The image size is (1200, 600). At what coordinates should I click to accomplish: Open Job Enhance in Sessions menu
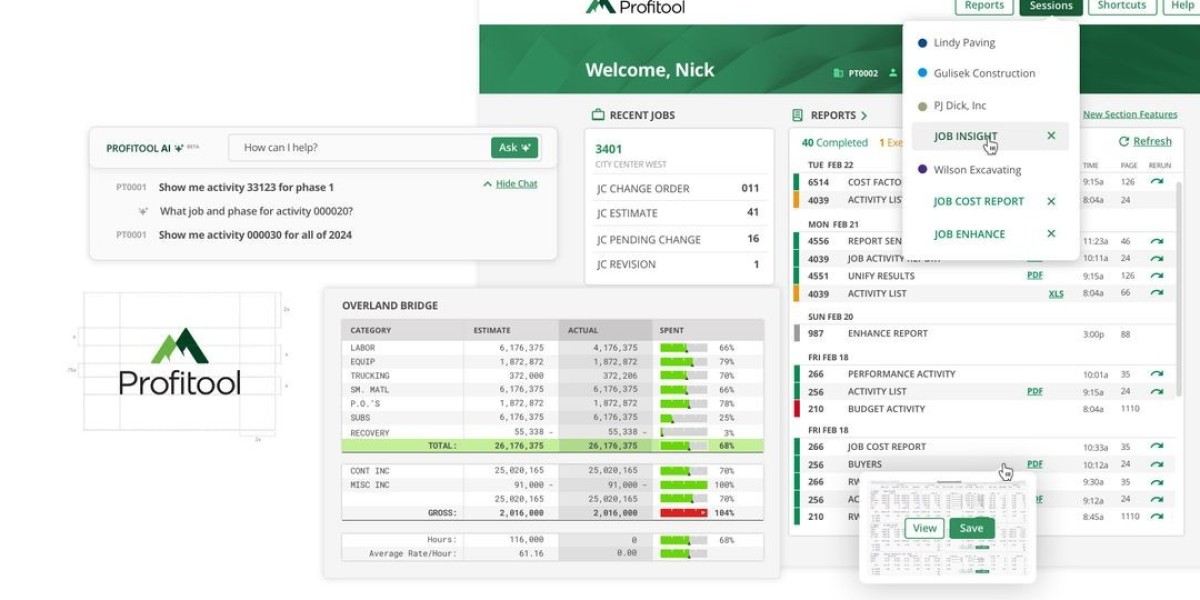(970, 234)
